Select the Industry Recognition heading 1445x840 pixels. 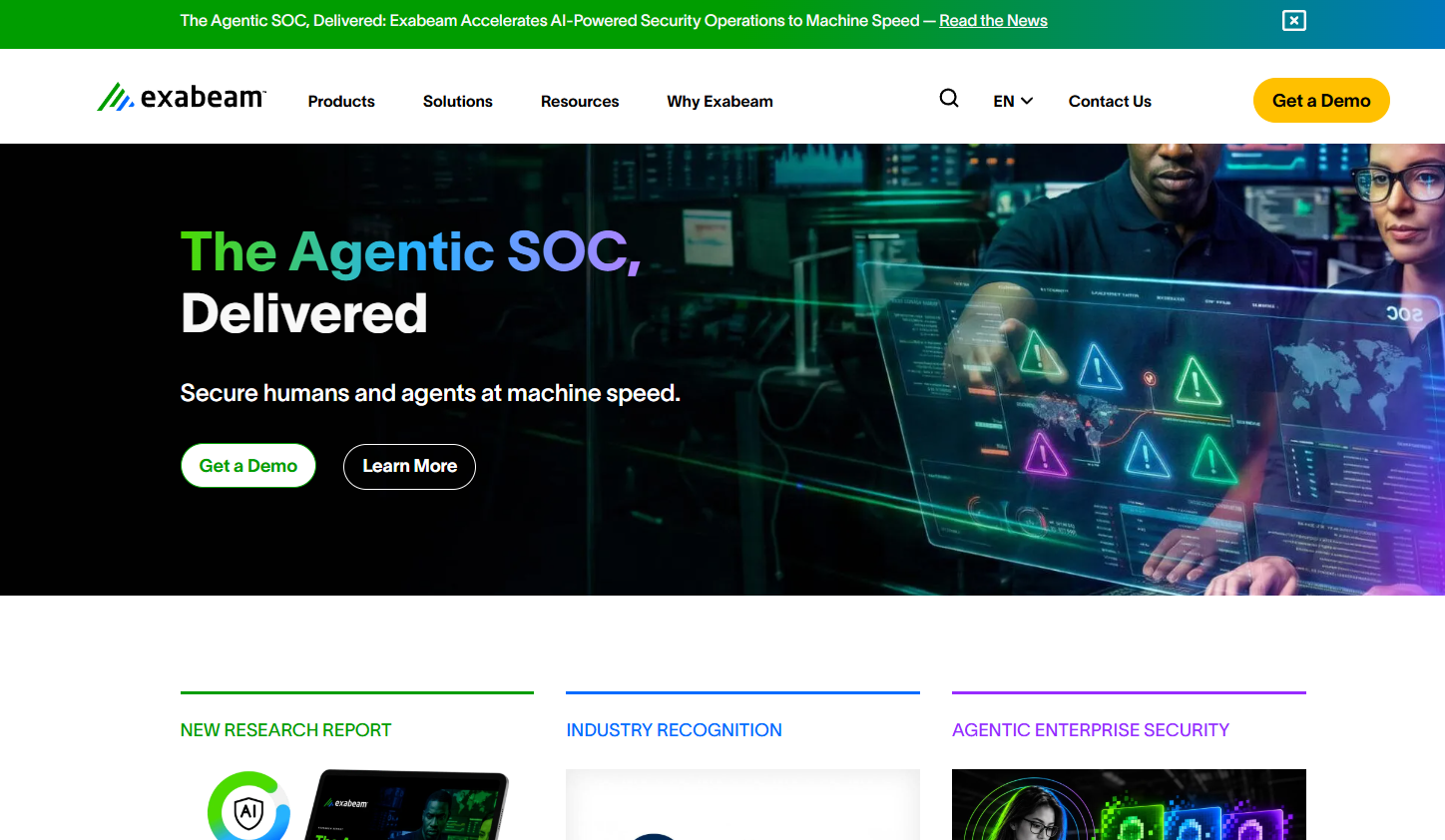[x=674, y=730]
